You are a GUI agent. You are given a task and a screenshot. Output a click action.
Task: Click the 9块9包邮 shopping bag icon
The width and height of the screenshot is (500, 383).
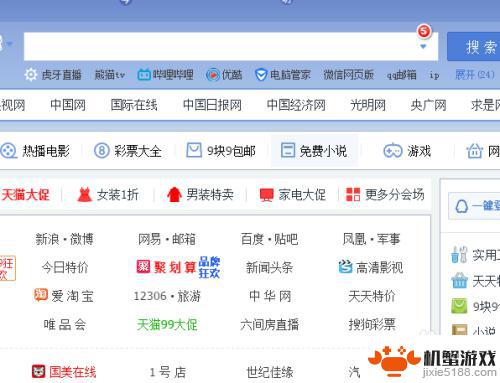point(194,150)
